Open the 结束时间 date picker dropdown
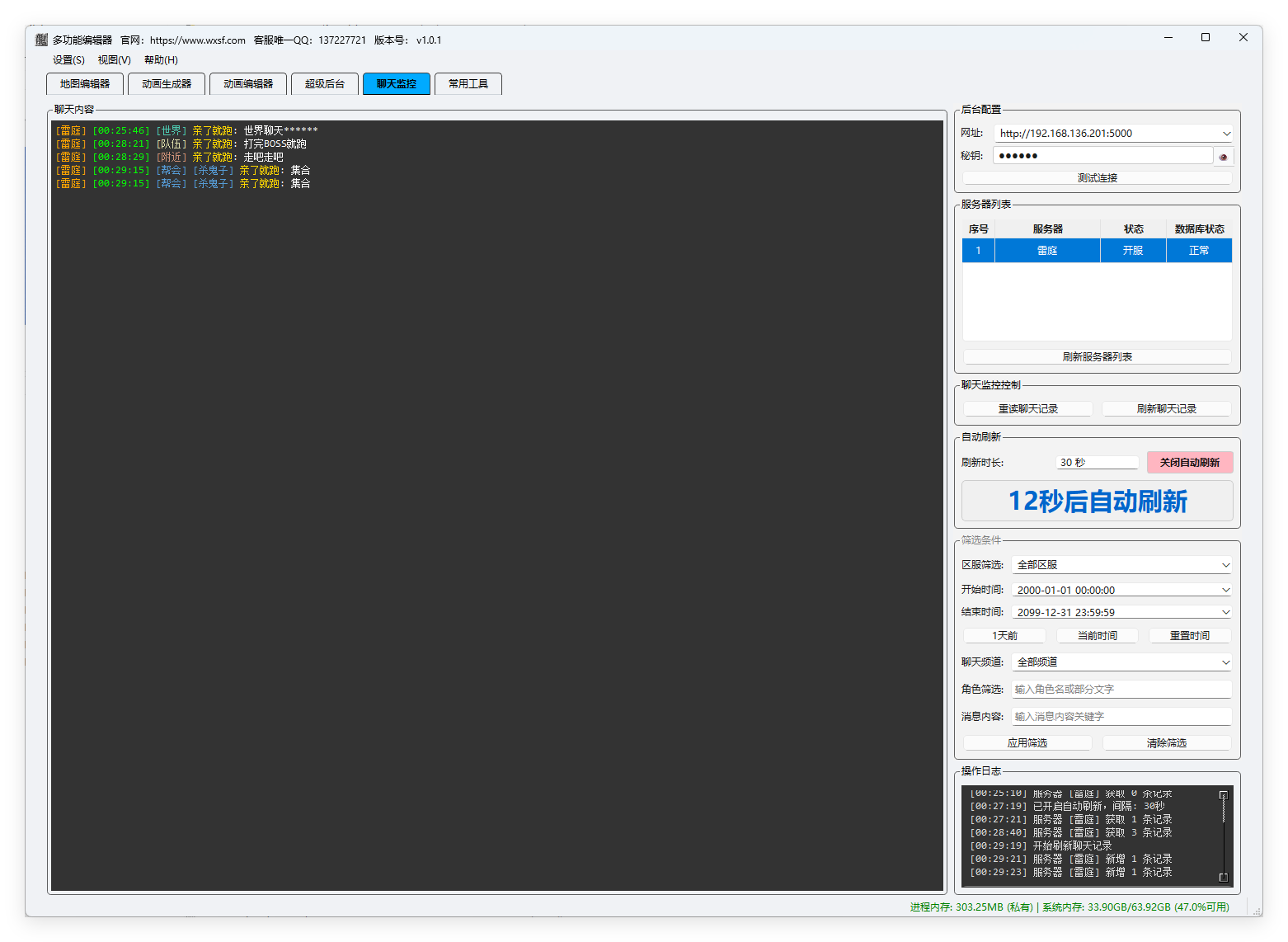Screen dimensions: 1288x942 pos(1225,613)
